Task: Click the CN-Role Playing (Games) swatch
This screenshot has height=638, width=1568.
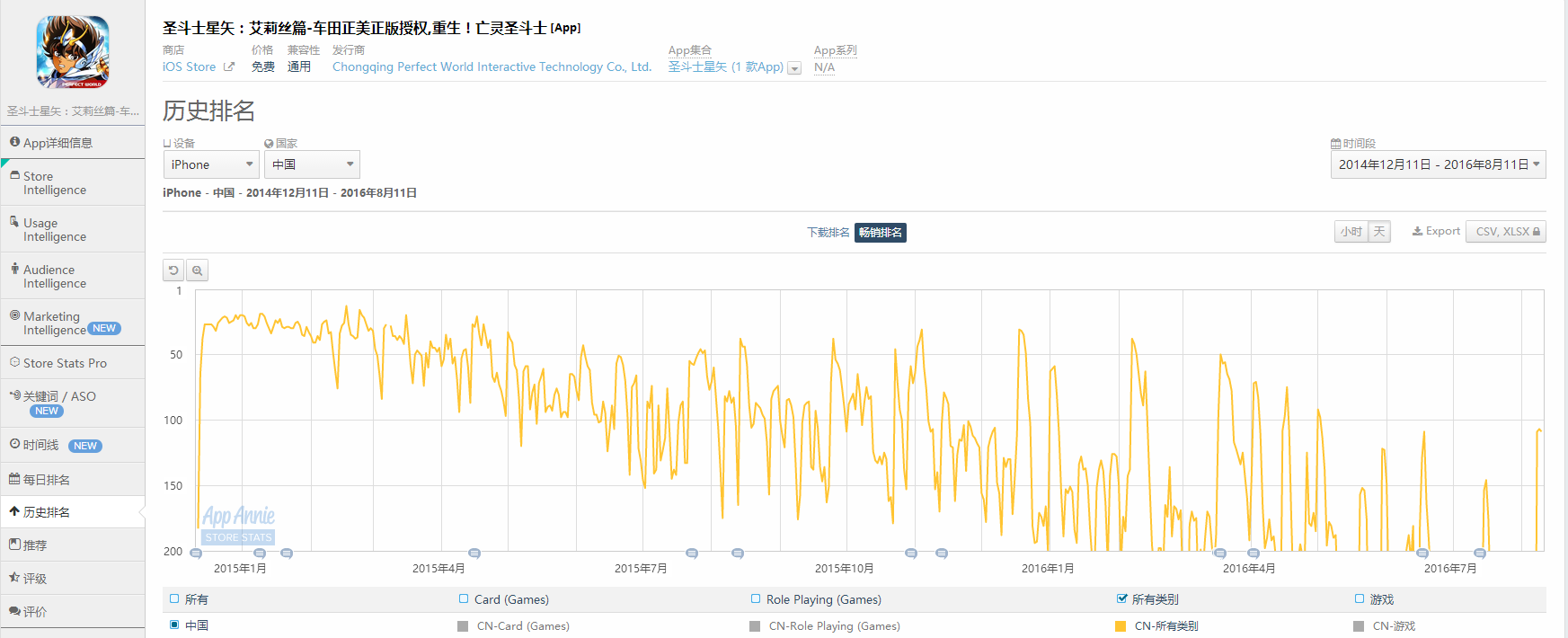Action: coord(755,626)
